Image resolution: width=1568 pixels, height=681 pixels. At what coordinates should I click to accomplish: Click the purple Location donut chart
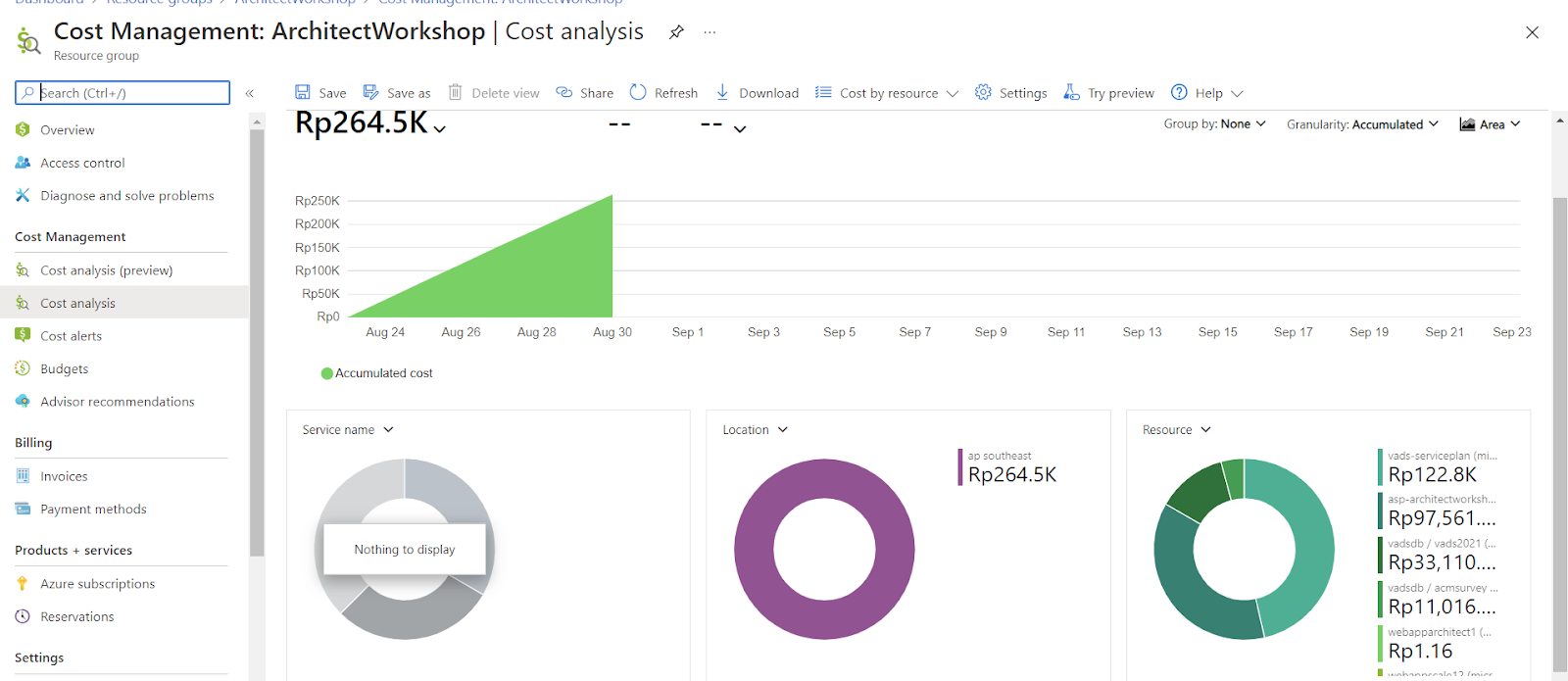(824, 550)
